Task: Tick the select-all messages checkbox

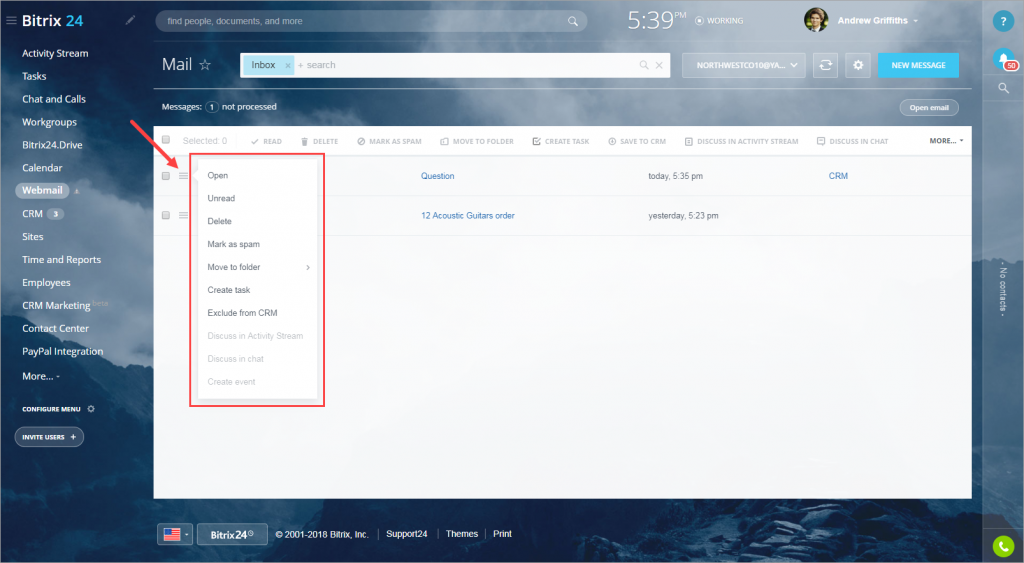Action: pos(166,140)
